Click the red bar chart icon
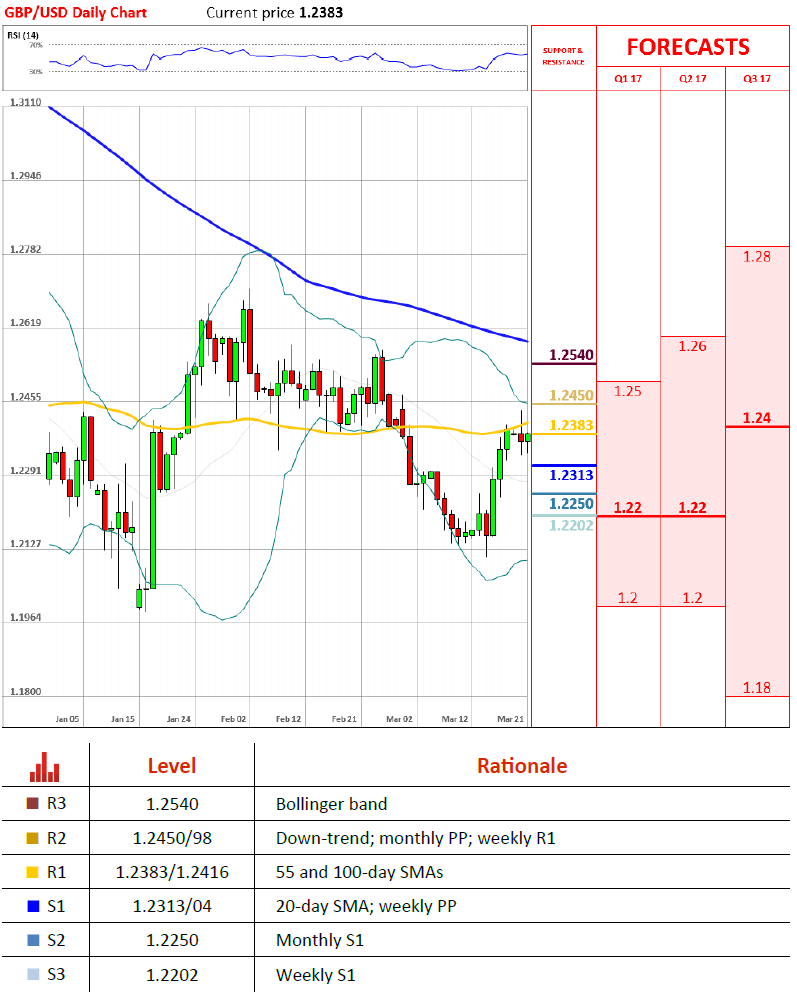797x994 pixels. click(x=44, y=766)
